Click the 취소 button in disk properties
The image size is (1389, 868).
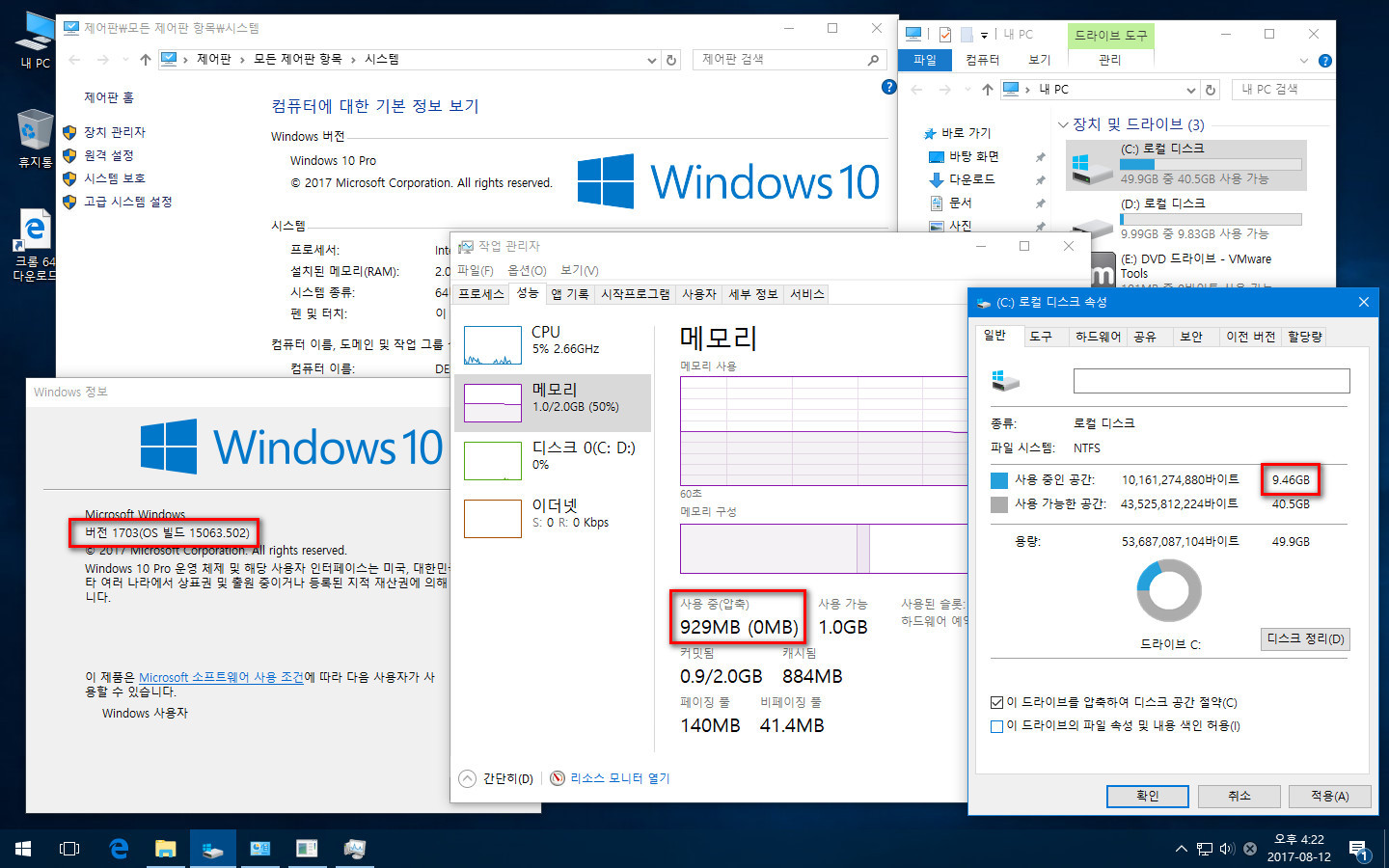point(1239,796)
